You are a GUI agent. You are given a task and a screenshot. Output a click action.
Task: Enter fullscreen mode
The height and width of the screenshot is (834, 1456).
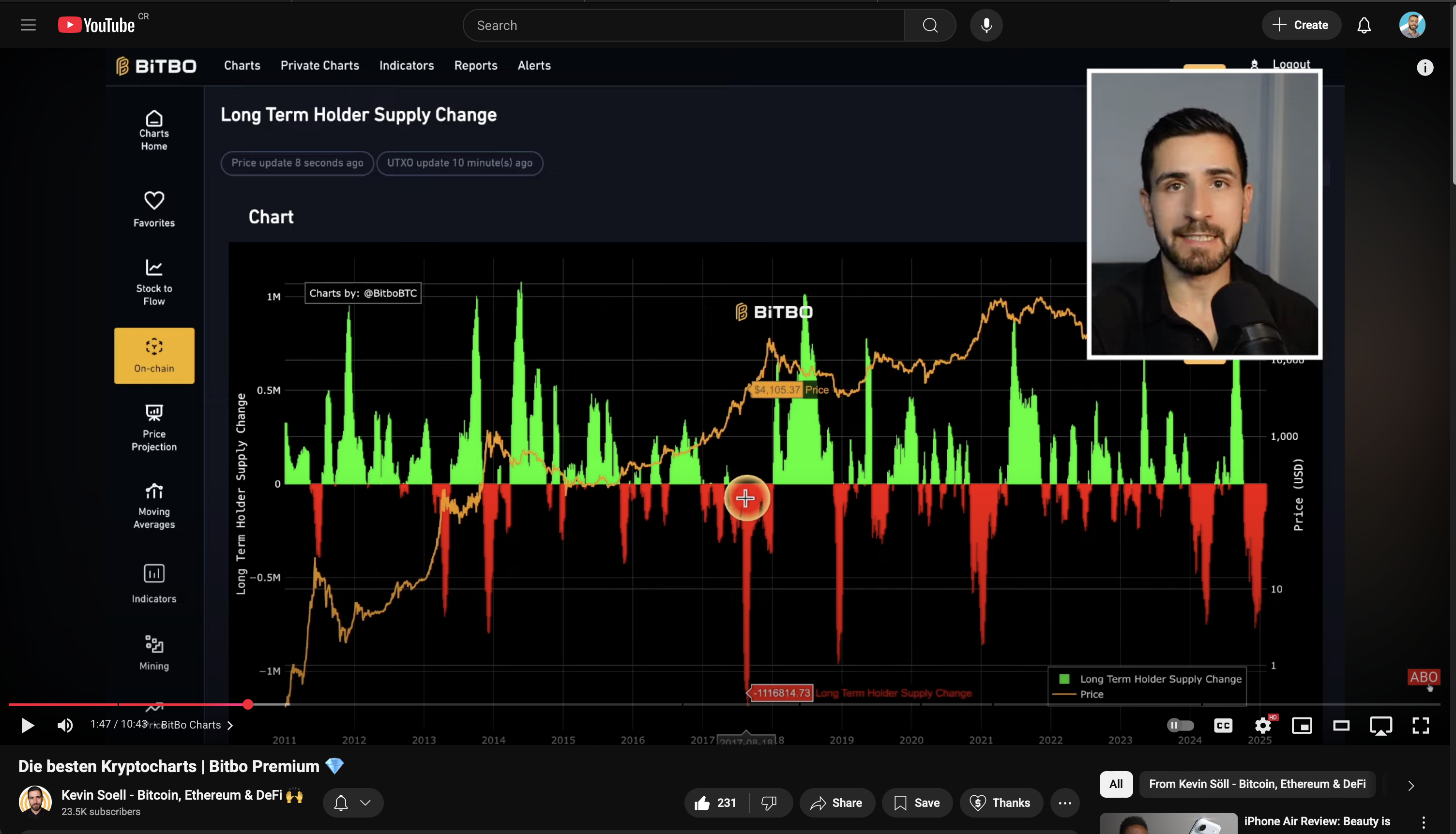pos(1421,725)
